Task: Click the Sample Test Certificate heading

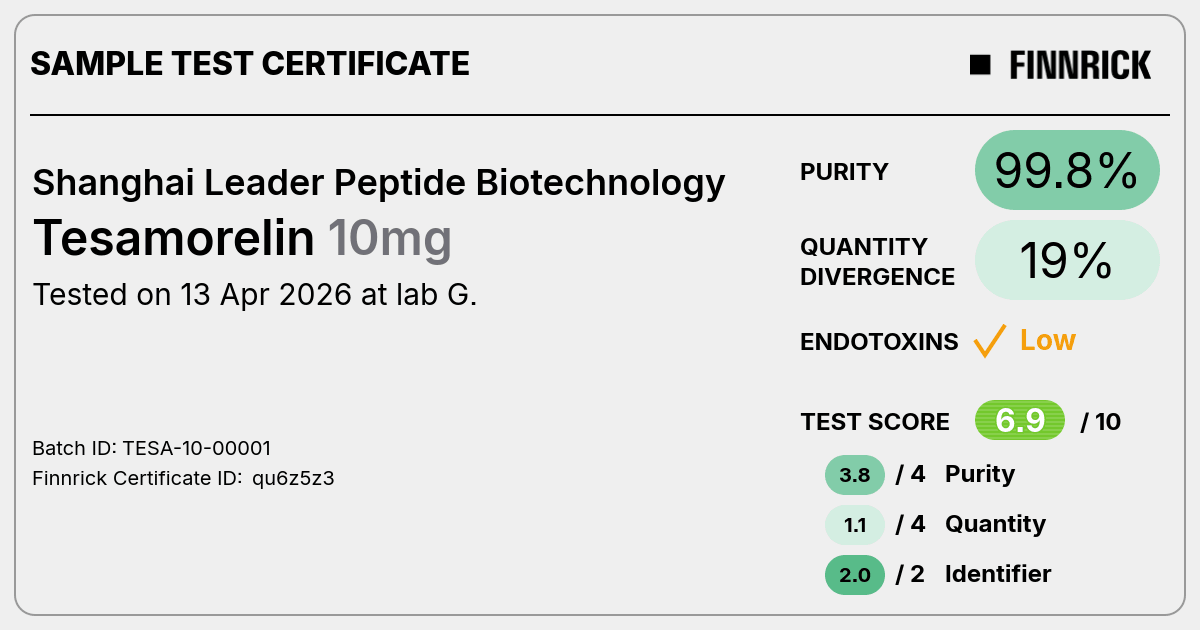Action: tap(250, 65)
